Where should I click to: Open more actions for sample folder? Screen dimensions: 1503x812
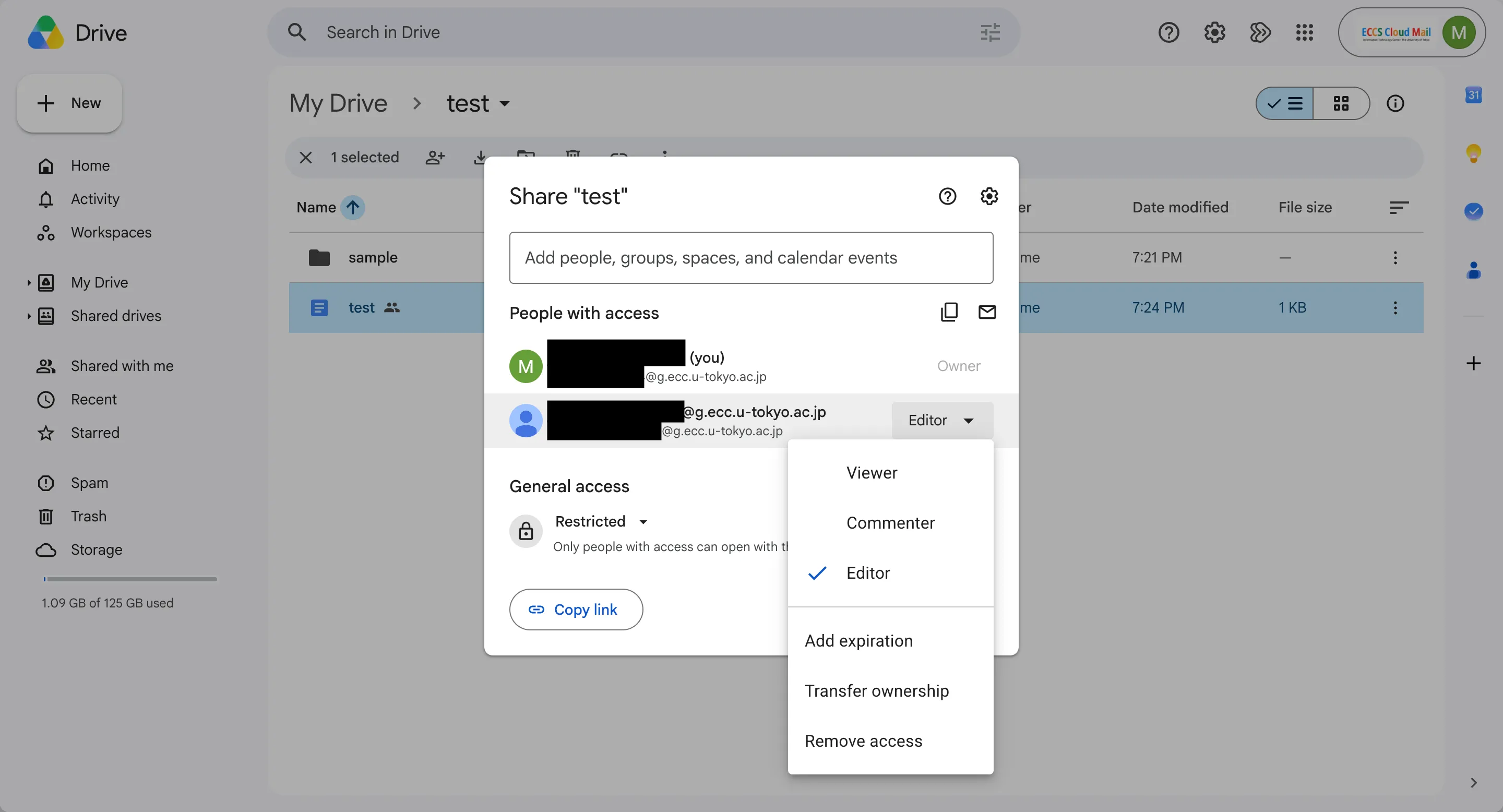point(1395,257)
